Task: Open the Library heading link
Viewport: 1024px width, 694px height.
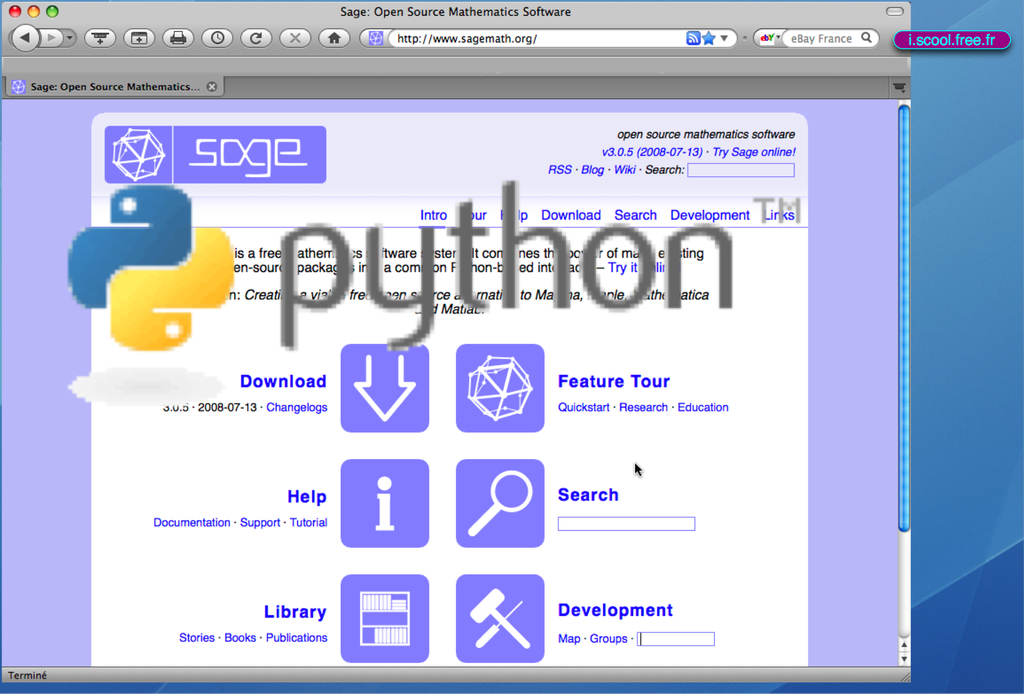Action: 295,612
